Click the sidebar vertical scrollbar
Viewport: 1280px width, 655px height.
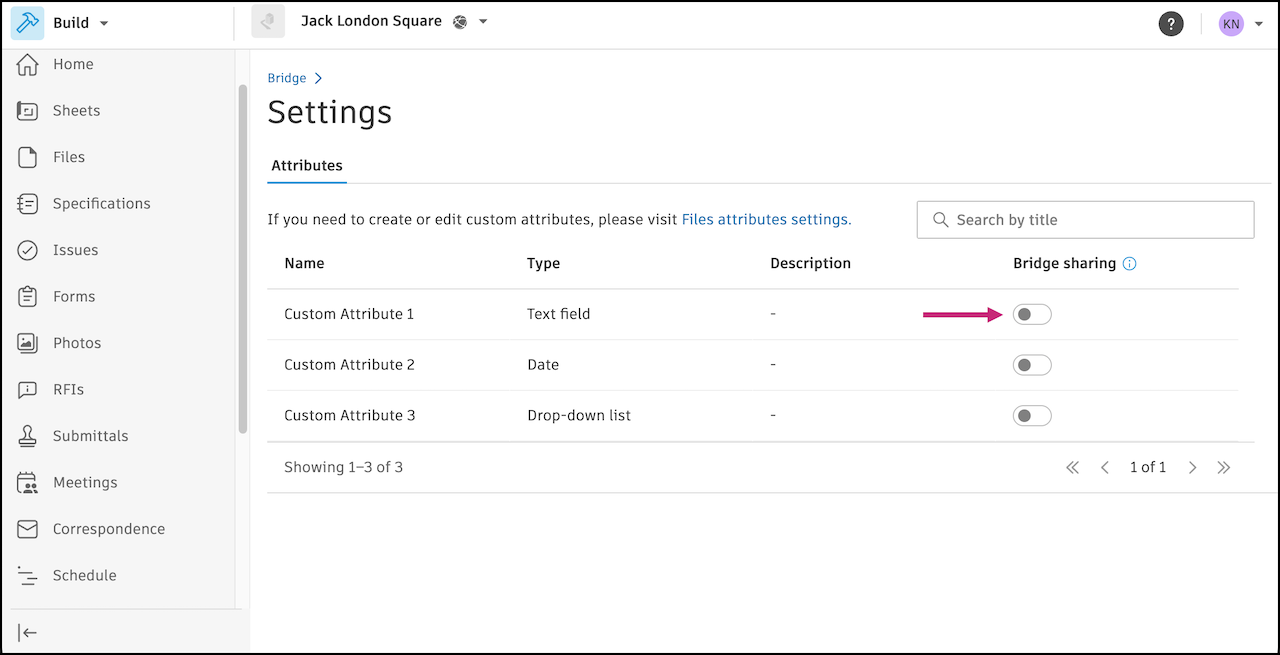coord(243,260)
